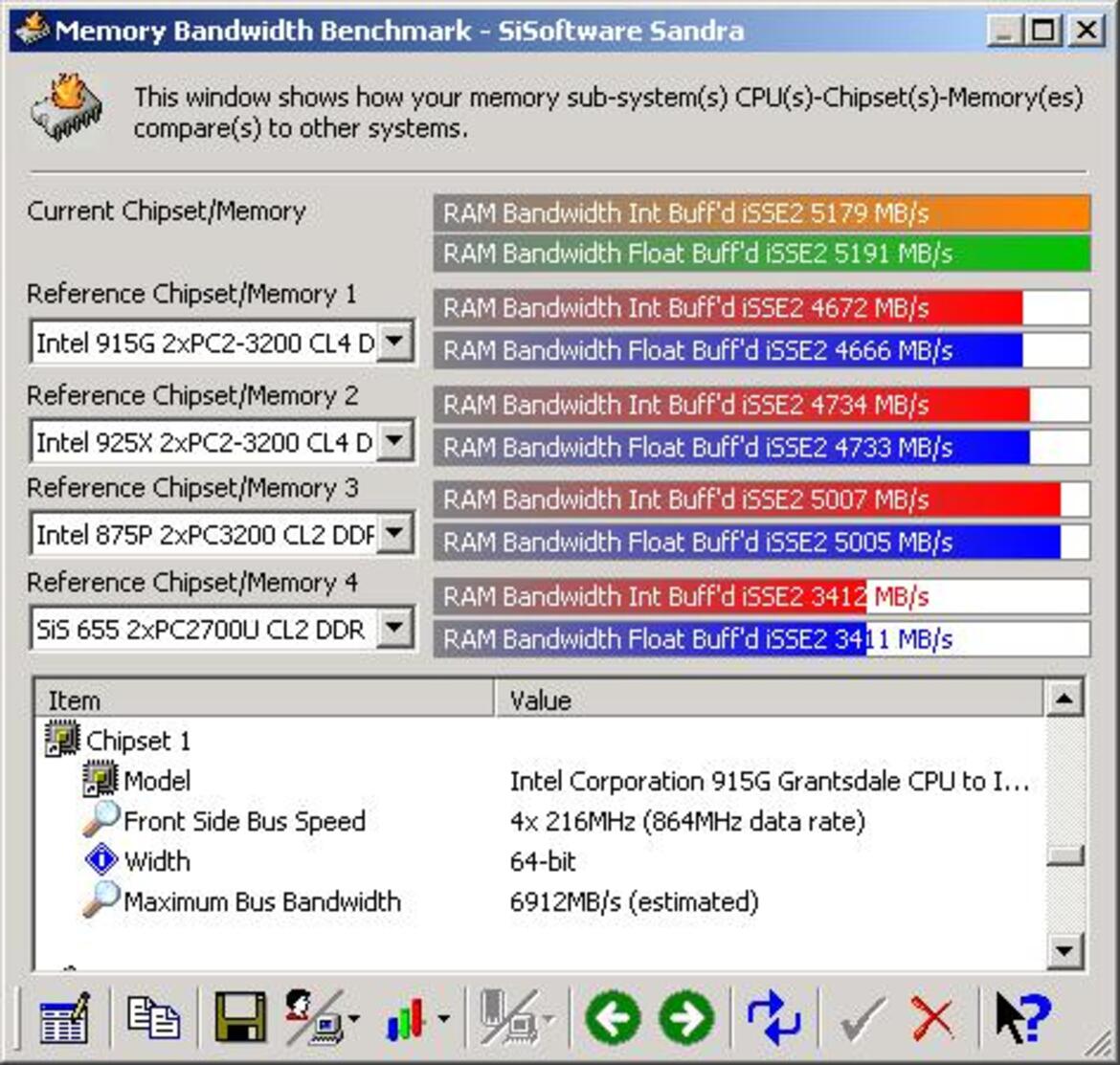Click the blue Float 3411 MB/s bar
This screenshot has height=1065, width=1120.
pyautogui.click(x=761, y=639)
